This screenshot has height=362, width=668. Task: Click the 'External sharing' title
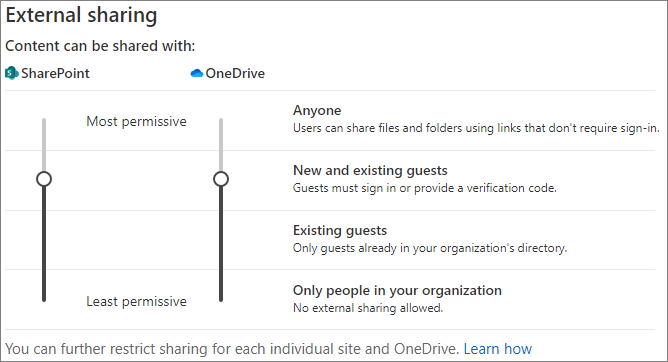point(81,15)
